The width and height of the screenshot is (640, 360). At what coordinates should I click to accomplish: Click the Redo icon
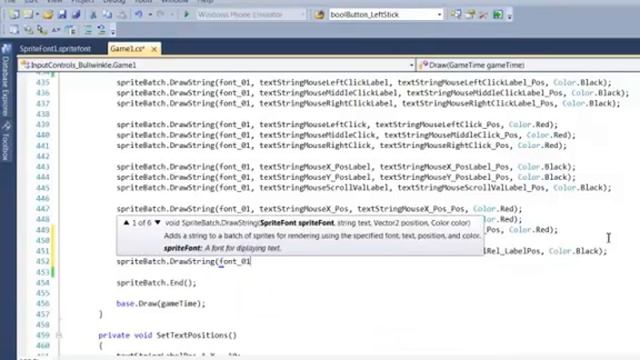coord(161,15)
